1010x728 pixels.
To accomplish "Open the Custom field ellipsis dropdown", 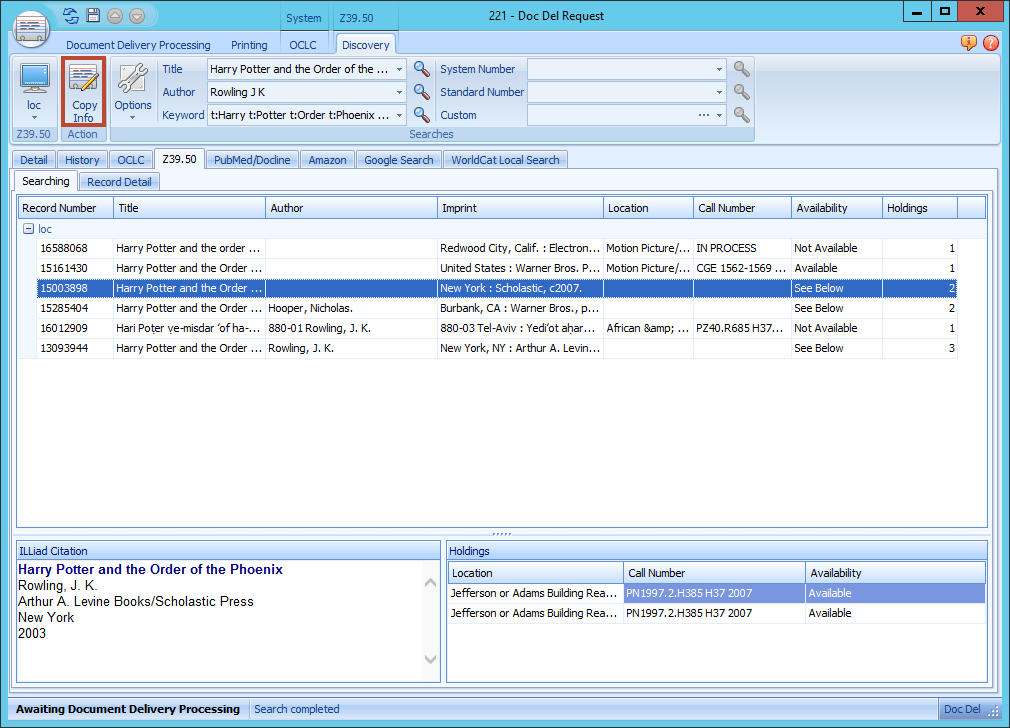I will click(x=702, y=115).
